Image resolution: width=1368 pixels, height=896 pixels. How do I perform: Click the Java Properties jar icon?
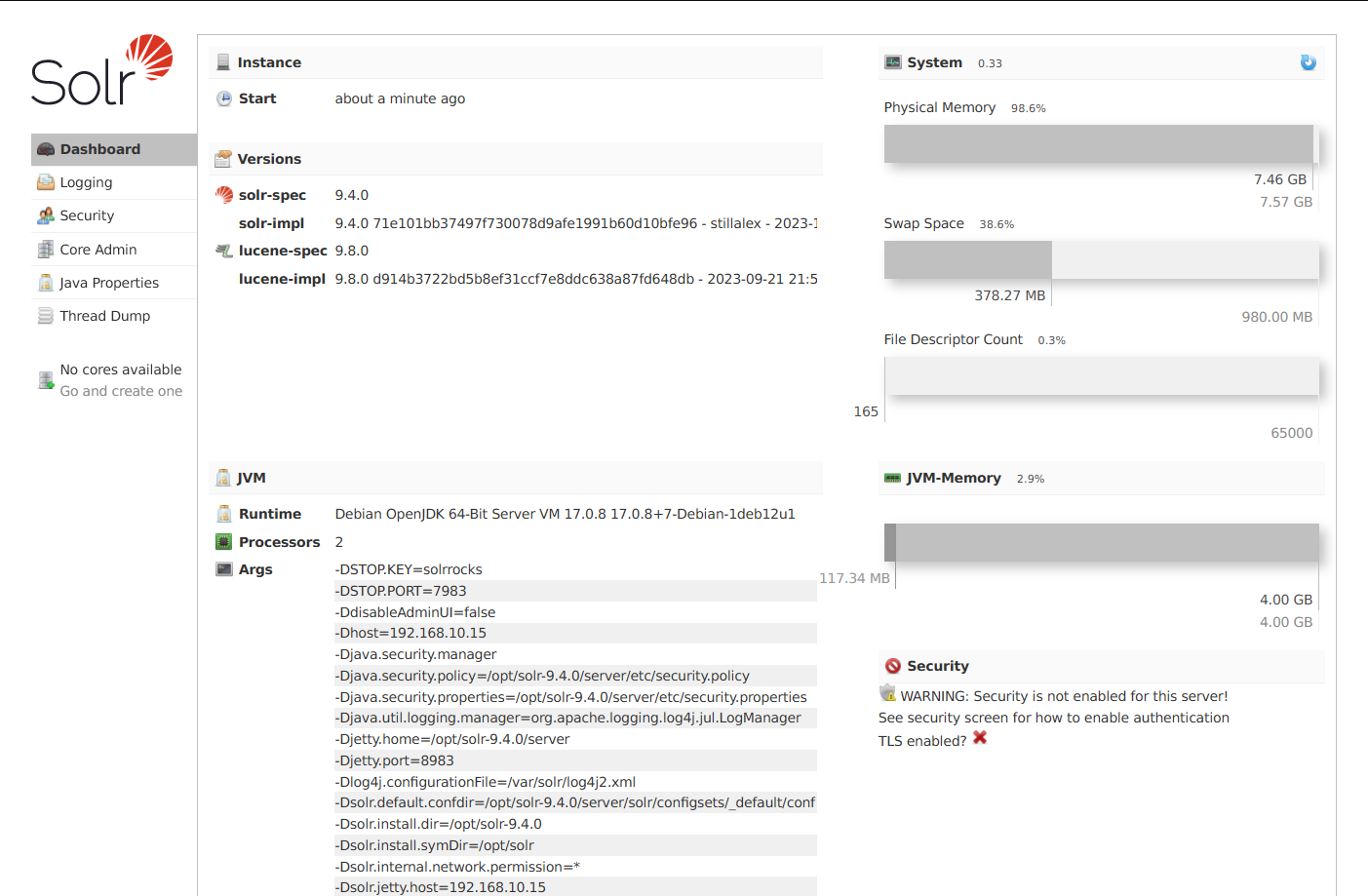click(46, 283)
